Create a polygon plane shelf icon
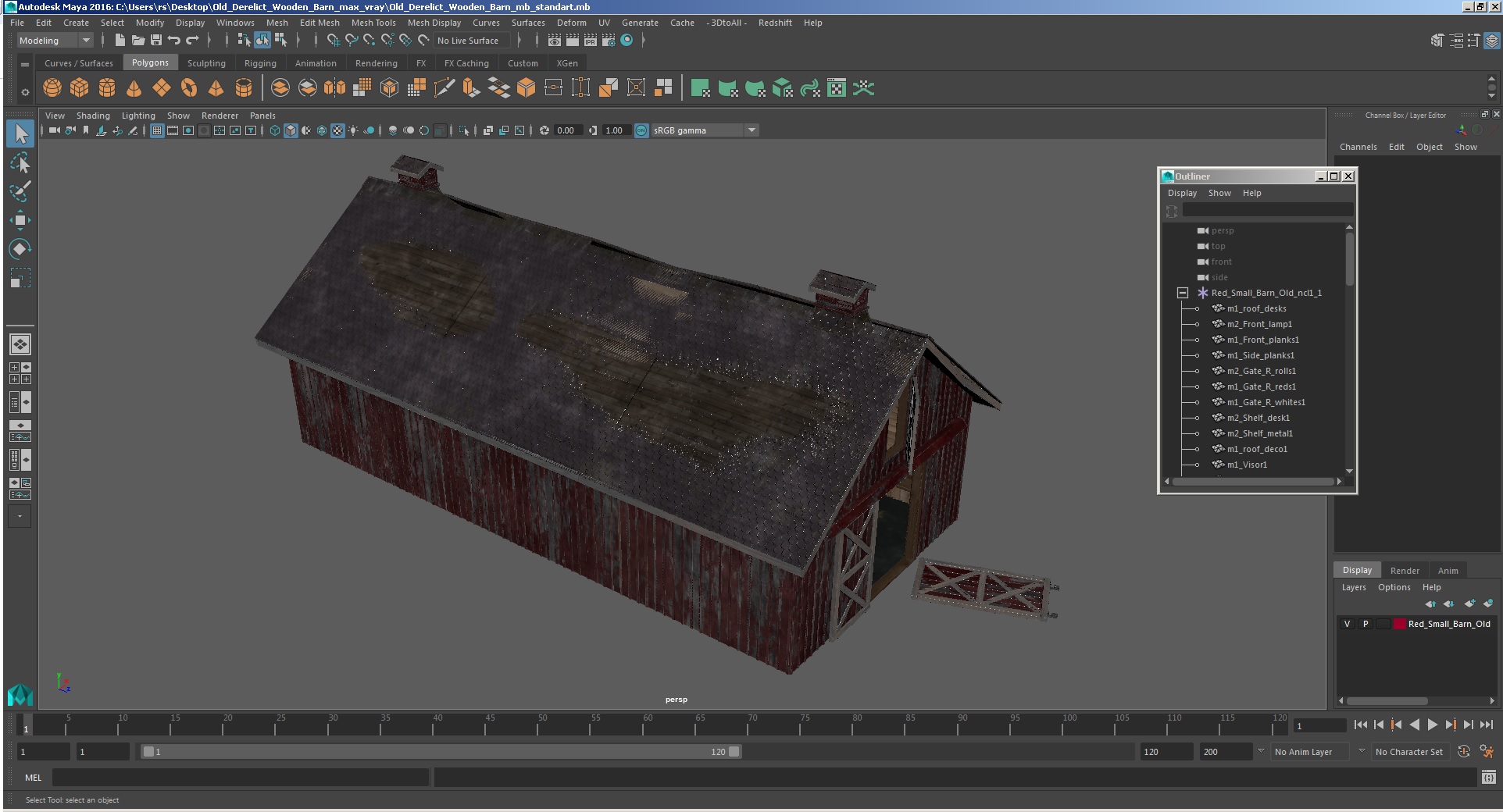1503x812 pixels. coord(162,88)
